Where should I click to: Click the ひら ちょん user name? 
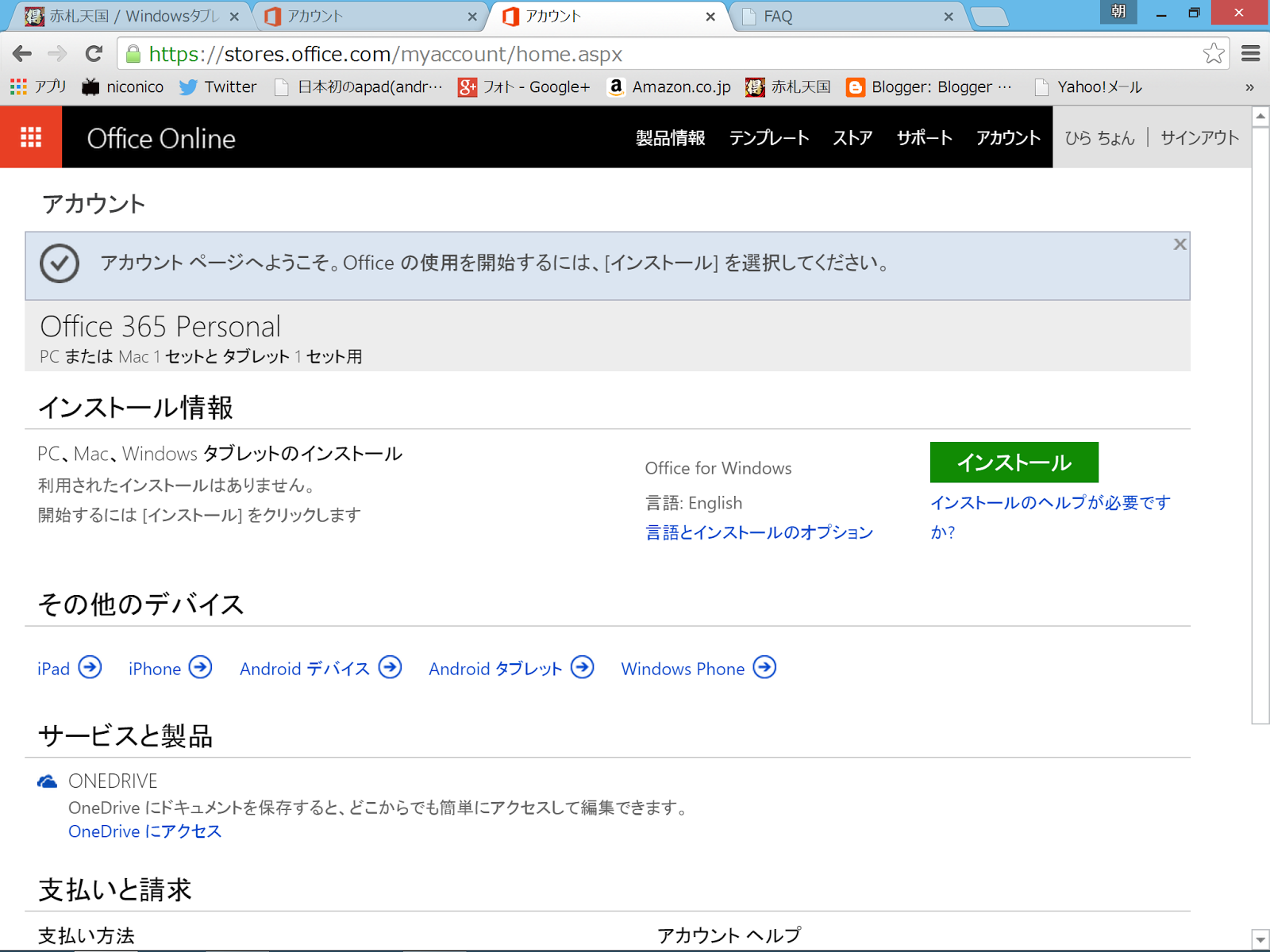click(x=1100, y=138)
